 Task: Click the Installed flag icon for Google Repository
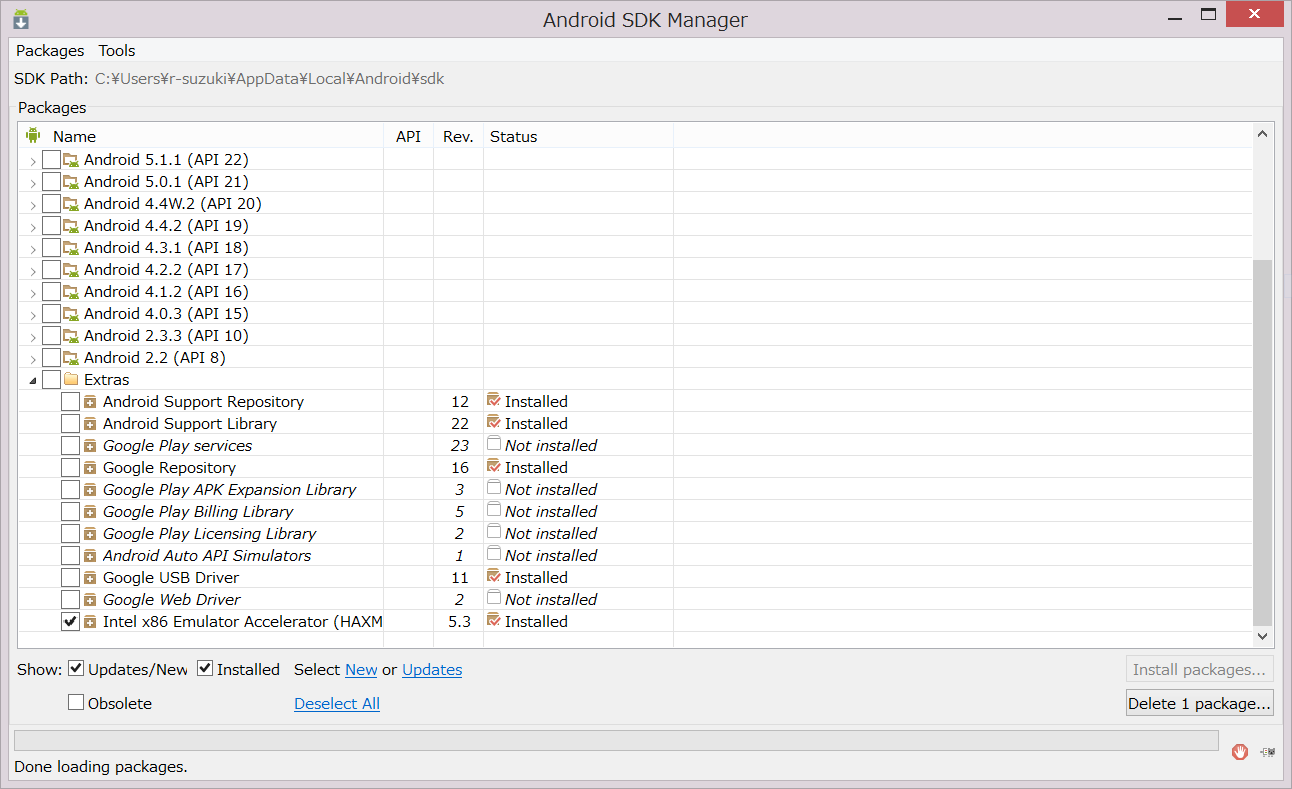pos(493,467)
